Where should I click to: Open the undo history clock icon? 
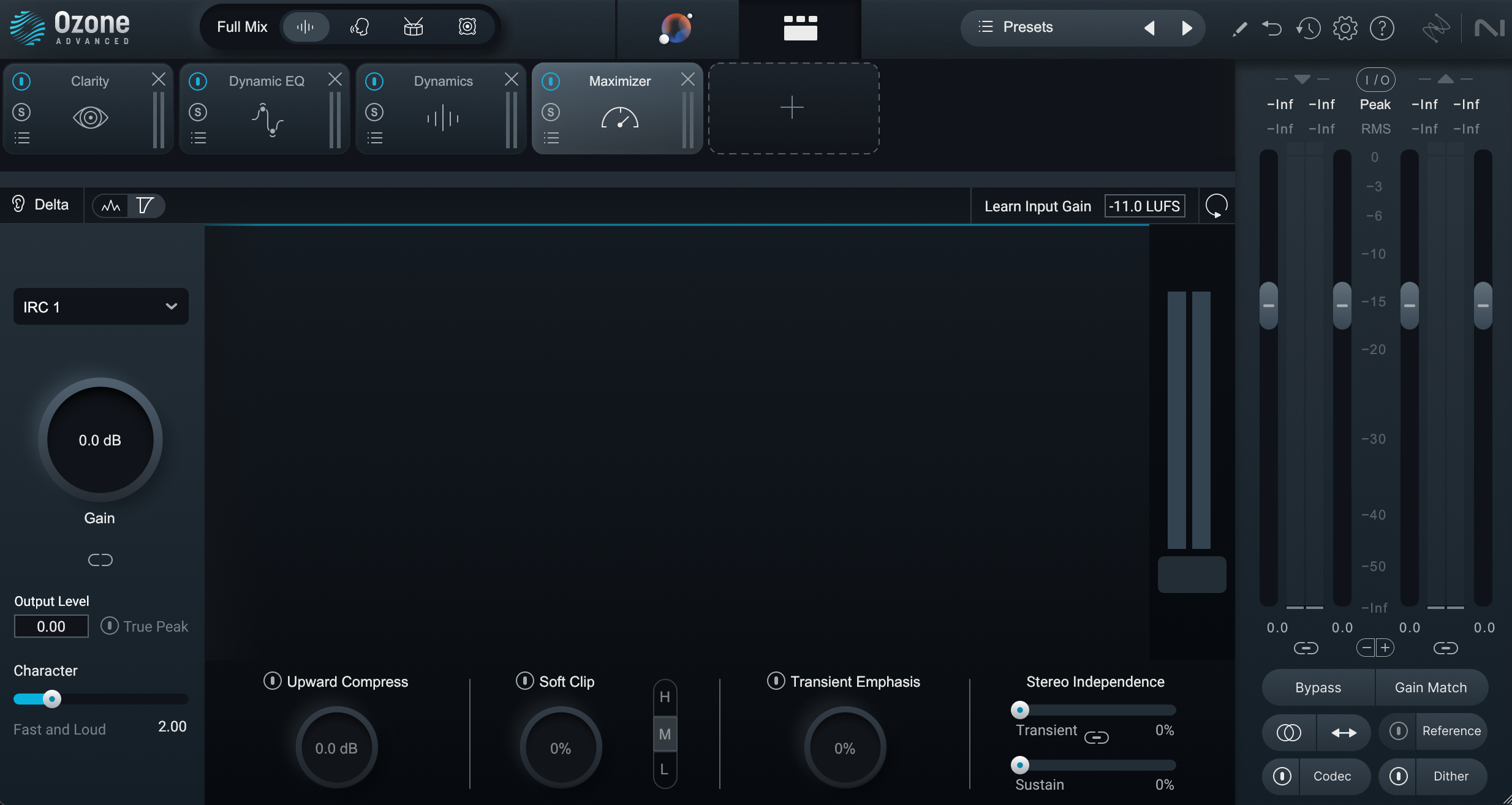point(1308,28)
